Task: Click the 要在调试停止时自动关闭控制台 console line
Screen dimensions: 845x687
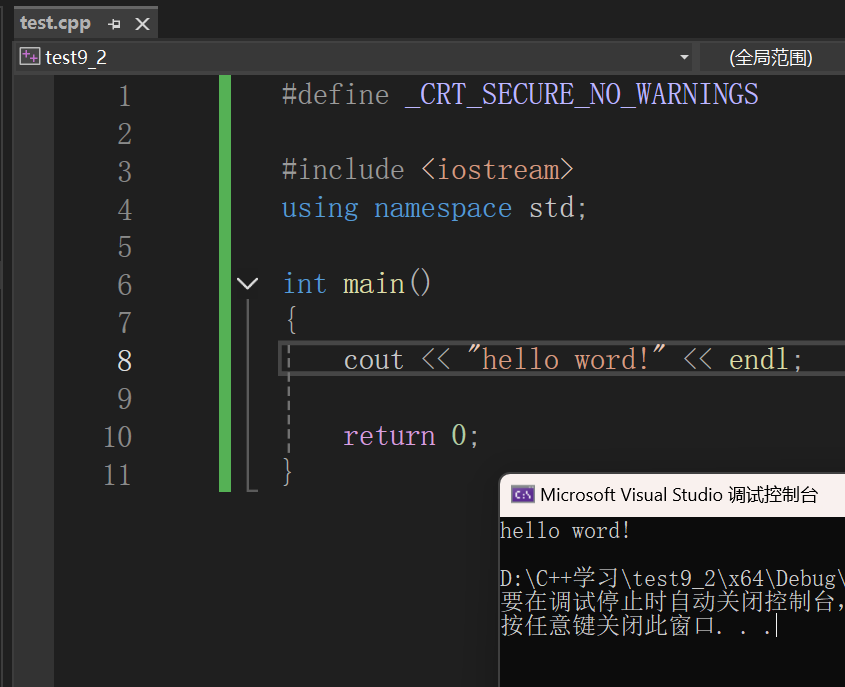Action: 672,602
